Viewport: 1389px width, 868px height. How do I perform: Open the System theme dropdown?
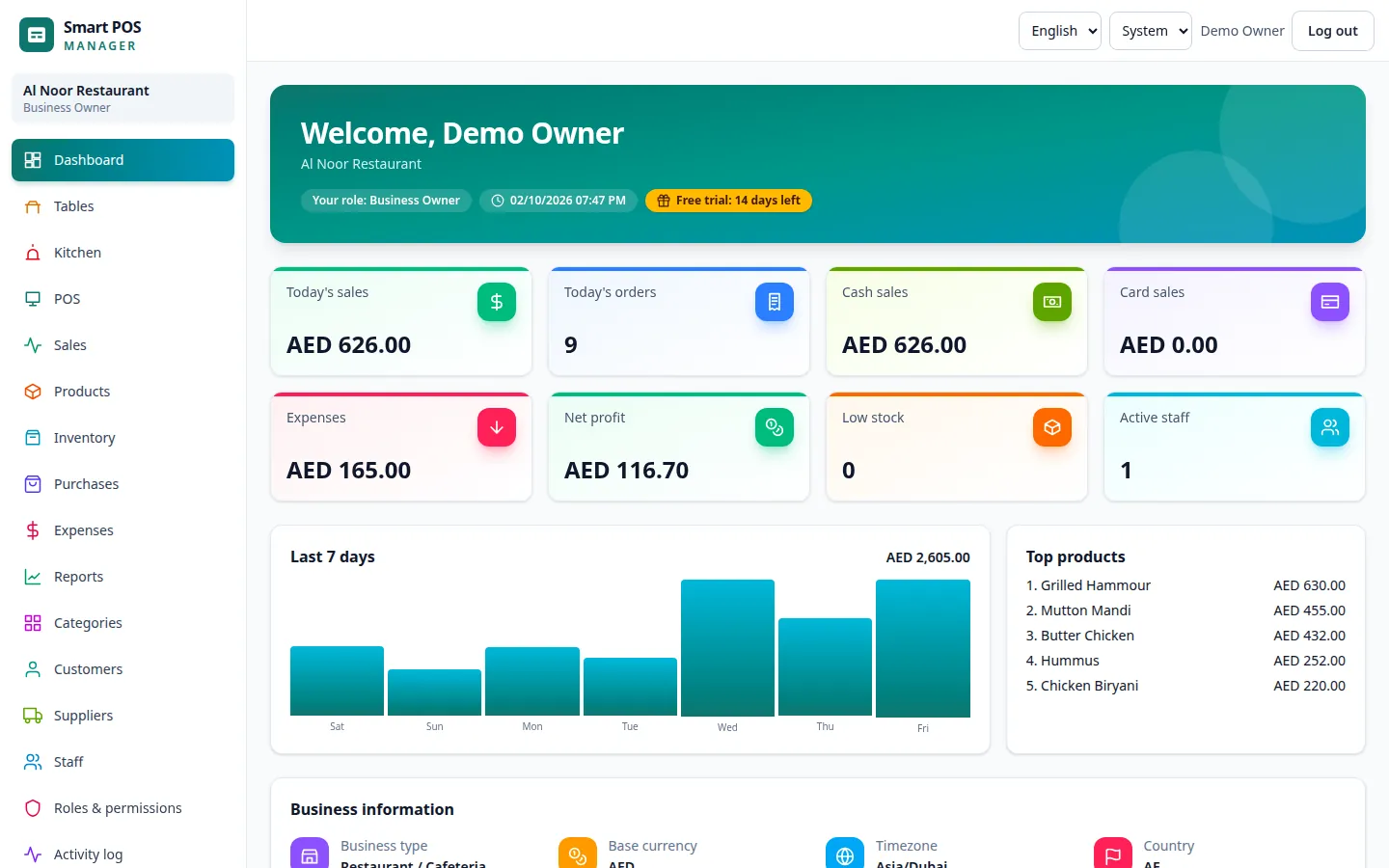click(x=1151, y=31)
